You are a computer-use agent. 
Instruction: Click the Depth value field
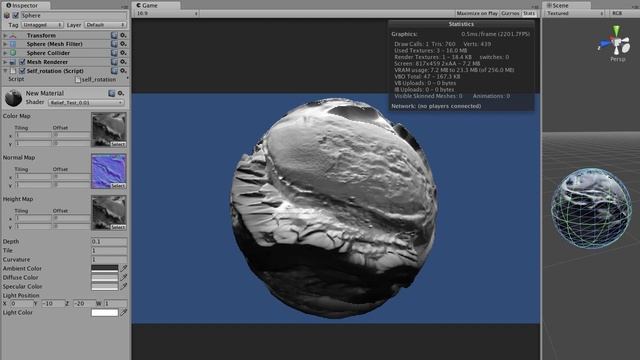(x=109, y=242)
